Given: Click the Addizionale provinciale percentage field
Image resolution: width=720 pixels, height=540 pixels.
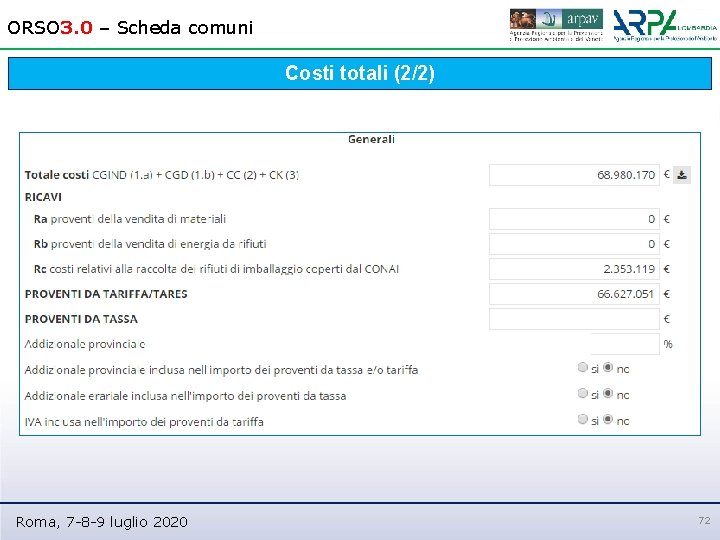Looking at the screenshot, I should (x=625, y=344).
